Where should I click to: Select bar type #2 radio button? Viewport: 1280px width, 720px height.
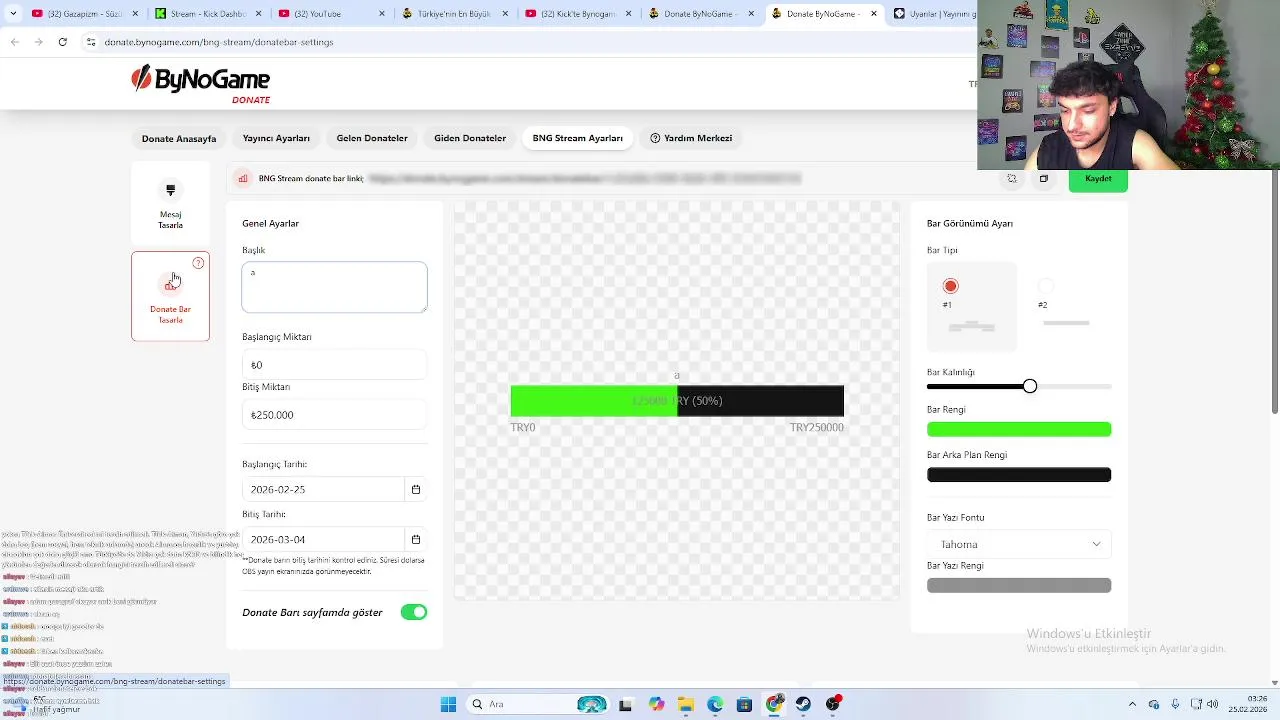(1045, 286)
